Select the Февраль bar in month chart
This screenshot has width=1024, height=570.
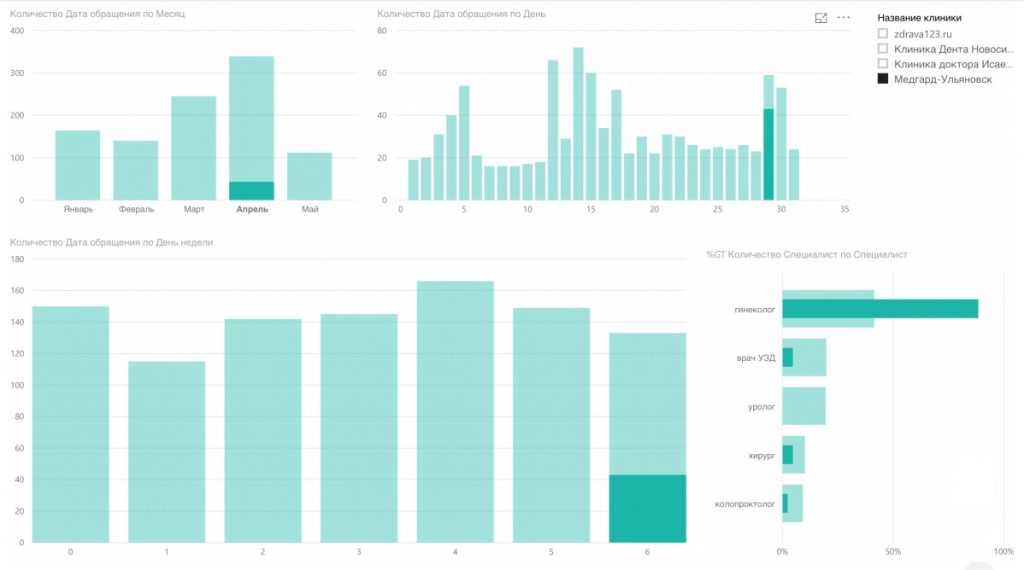click(135, 170)
